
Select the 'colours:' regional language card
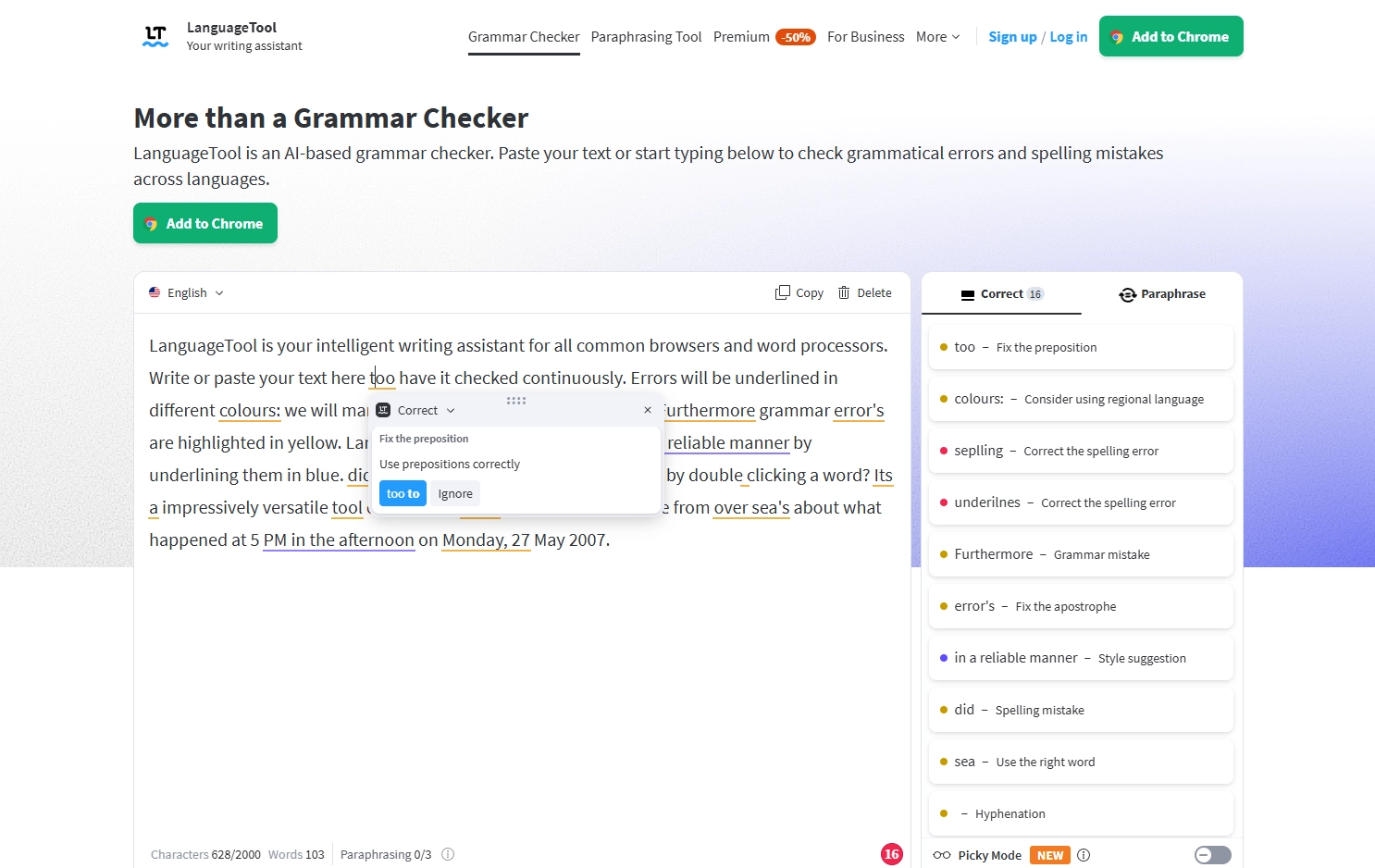pos(1081,399)
